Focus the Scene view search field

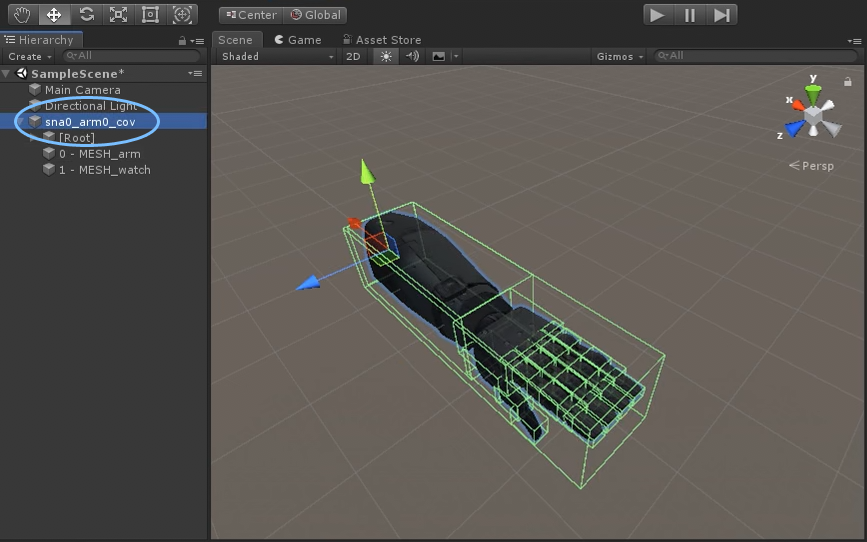755,56
